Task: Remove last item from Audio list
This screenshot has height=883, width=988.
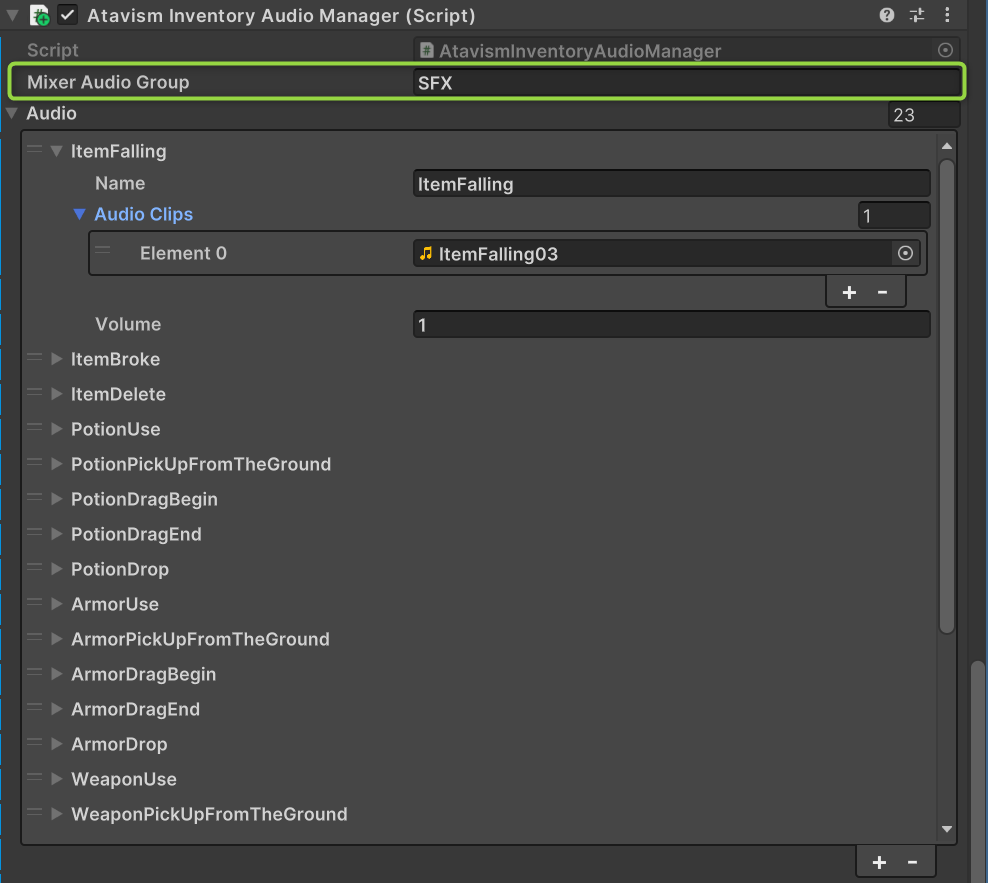Action: [912, 862]
